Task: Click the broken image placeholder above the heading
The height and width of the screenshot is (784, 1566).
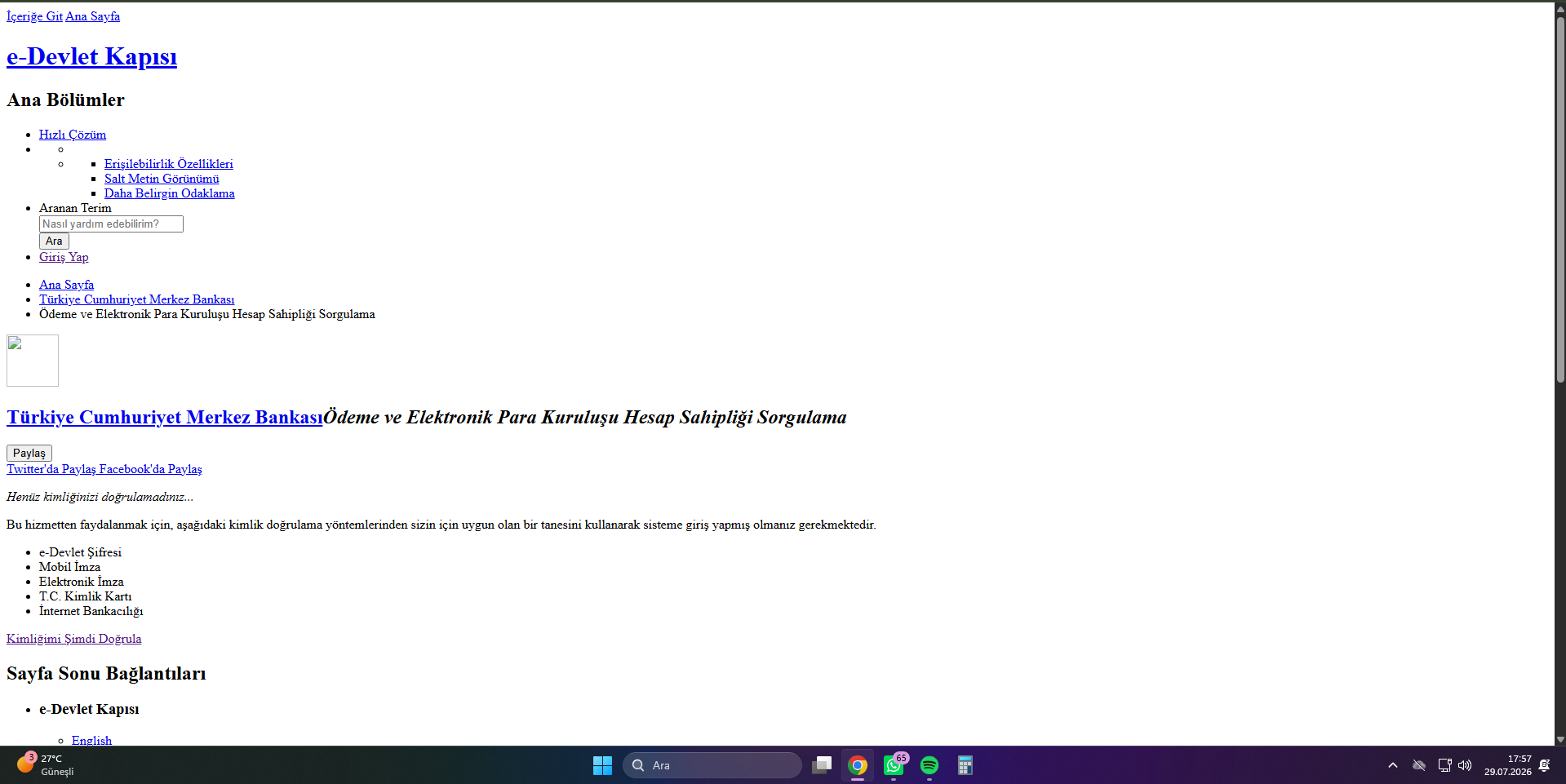Action: click(x=33, y=361)
